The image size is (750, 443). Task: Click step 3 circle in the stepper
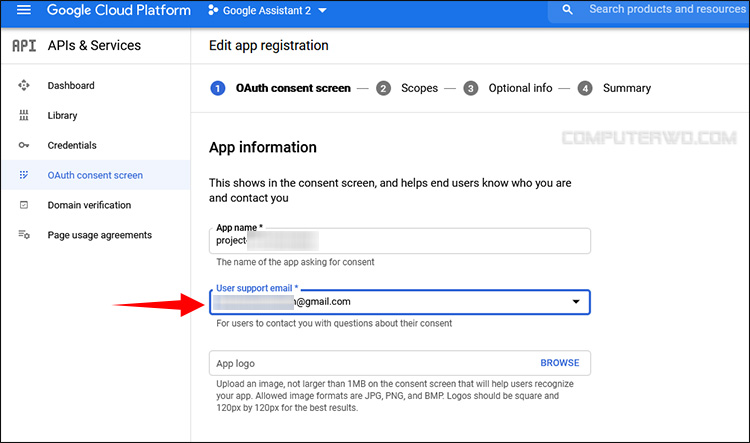point(471,89)
